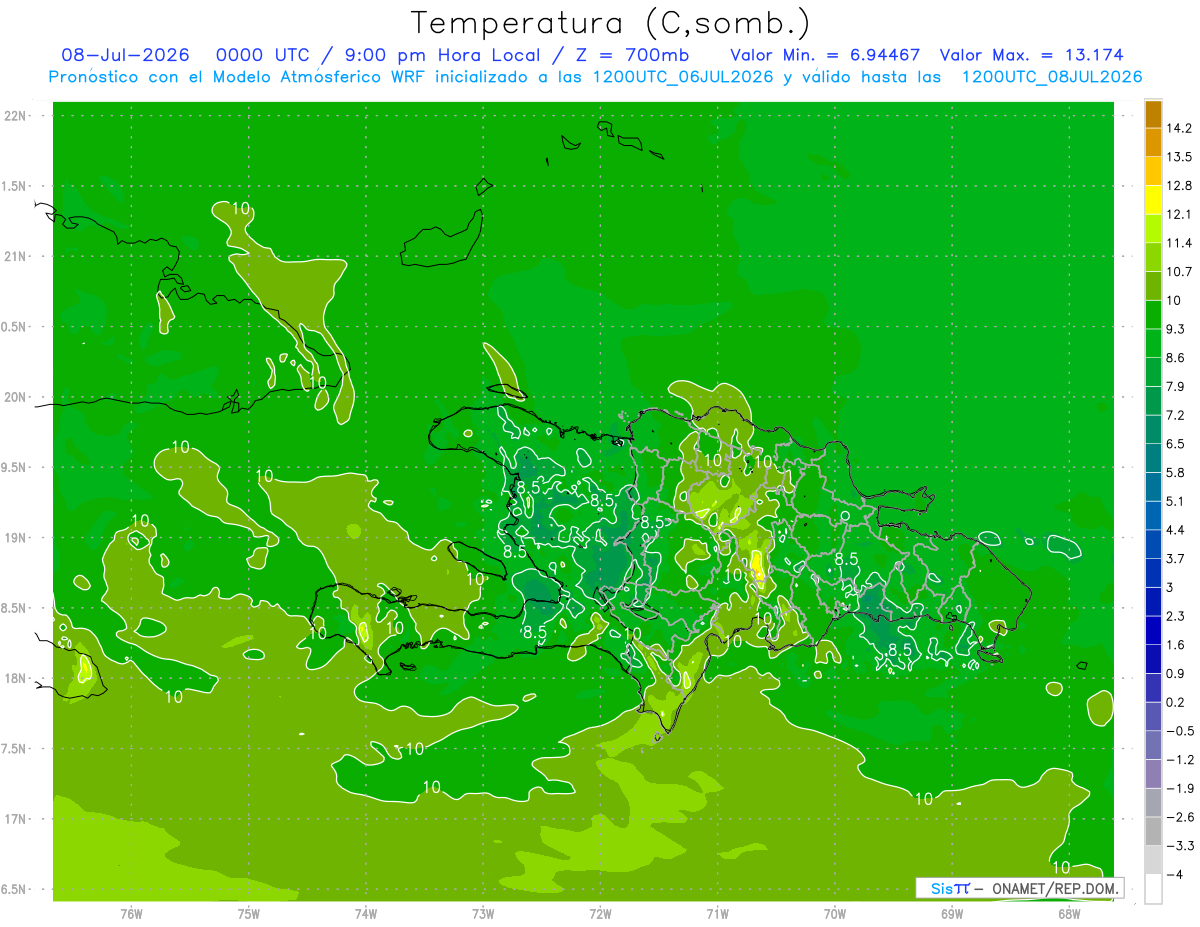Select valid-until stamp "1200UTC_08JUL2026"
The height and width of the screenshot is (927, 1200).
point(1051,77)
